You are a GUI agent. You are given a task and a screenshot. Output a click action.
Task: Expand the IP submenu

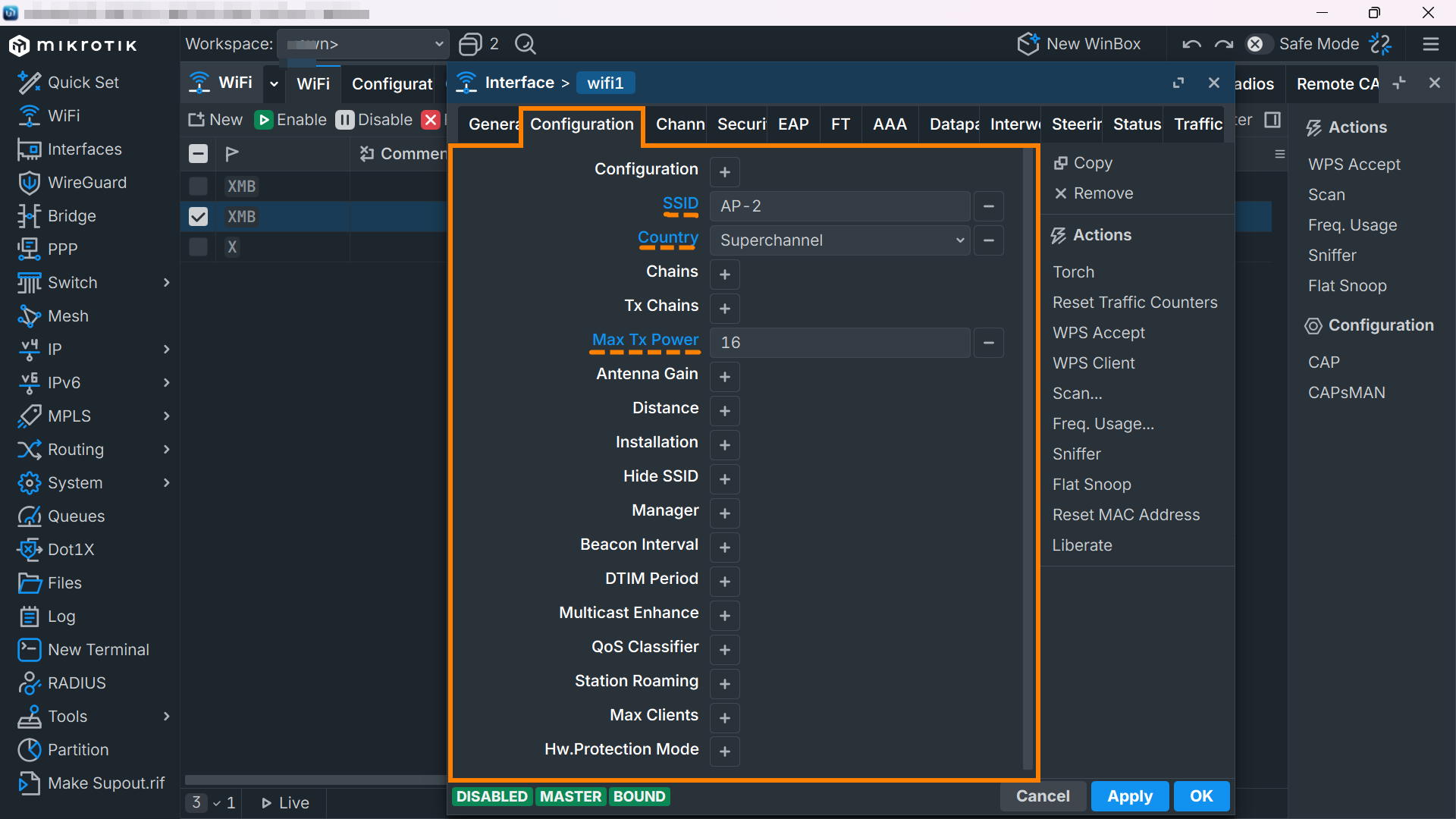point(166,349)
